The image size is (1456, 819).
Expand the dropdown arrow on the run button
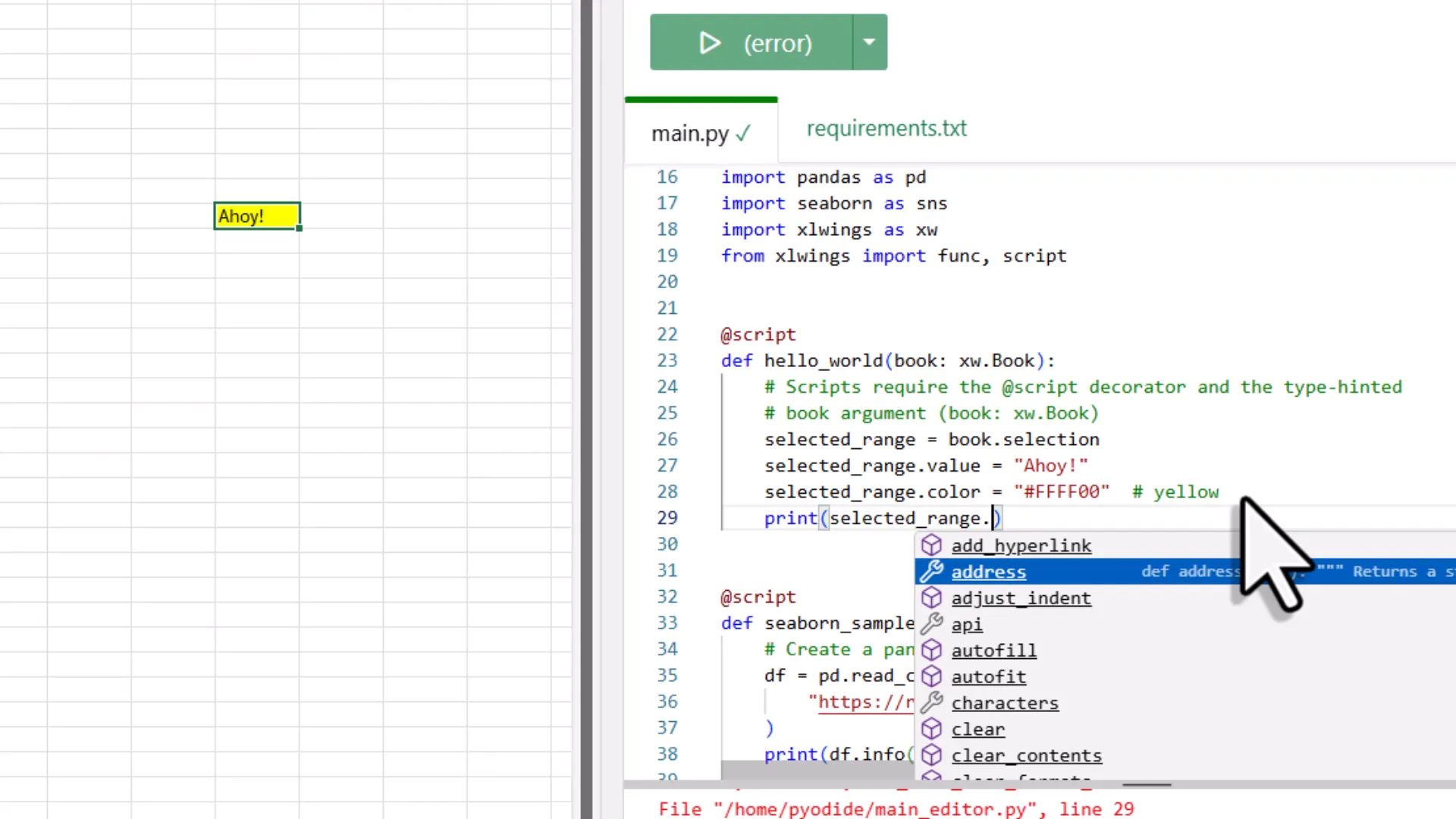[x=869, y=42]
